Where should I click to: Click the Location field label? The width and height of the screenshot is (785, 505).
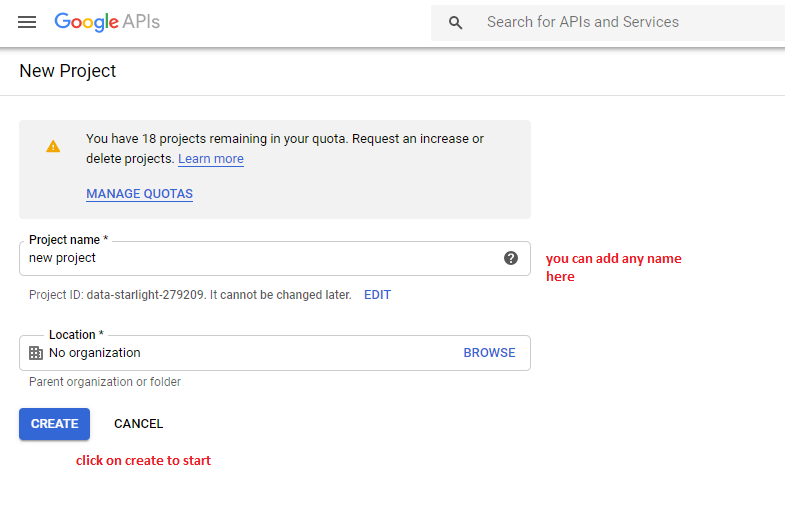[x=76, y=334]
